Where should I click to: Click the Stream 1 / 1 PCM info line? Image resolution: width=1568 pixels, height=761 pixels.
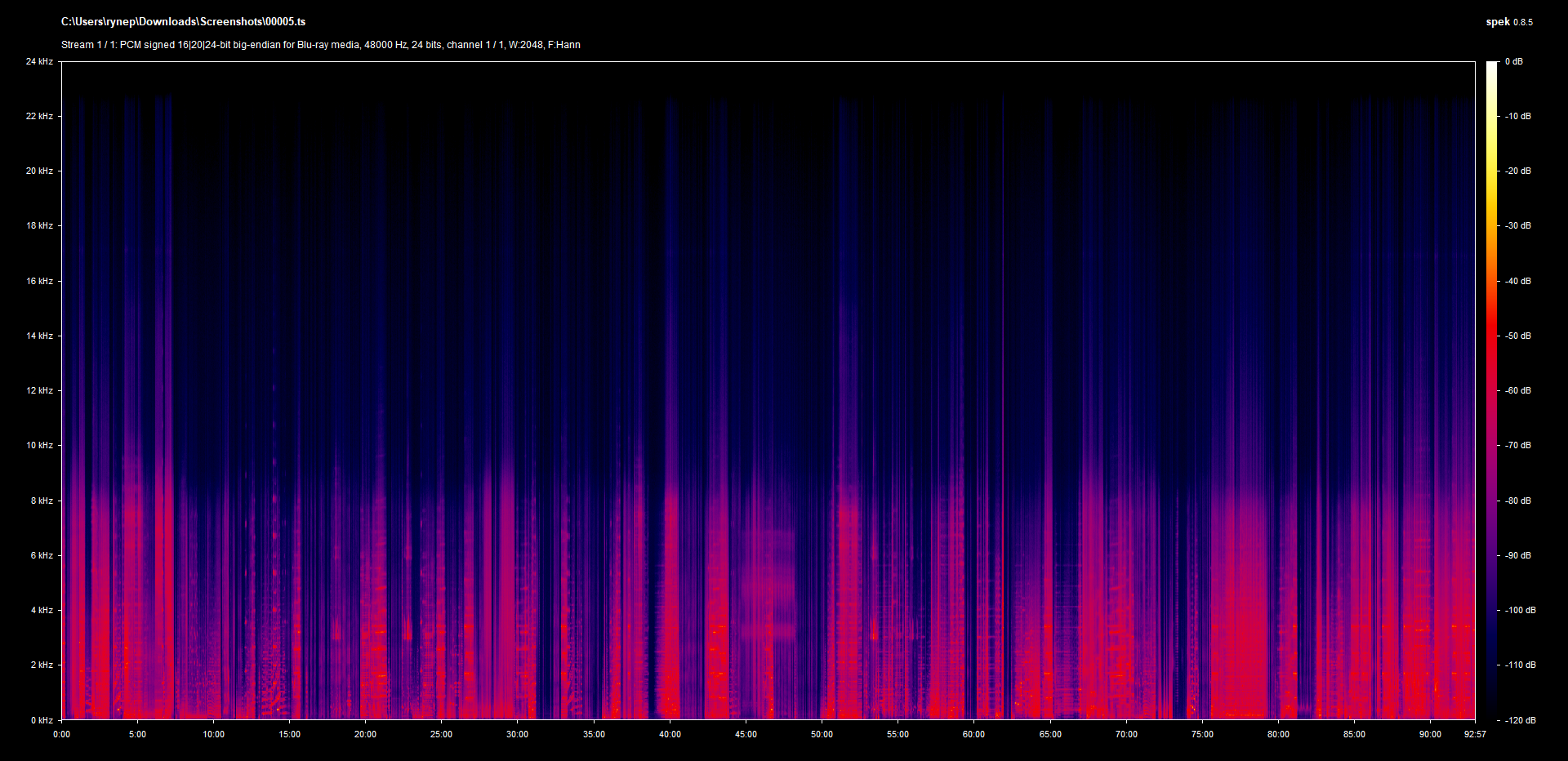320,45
